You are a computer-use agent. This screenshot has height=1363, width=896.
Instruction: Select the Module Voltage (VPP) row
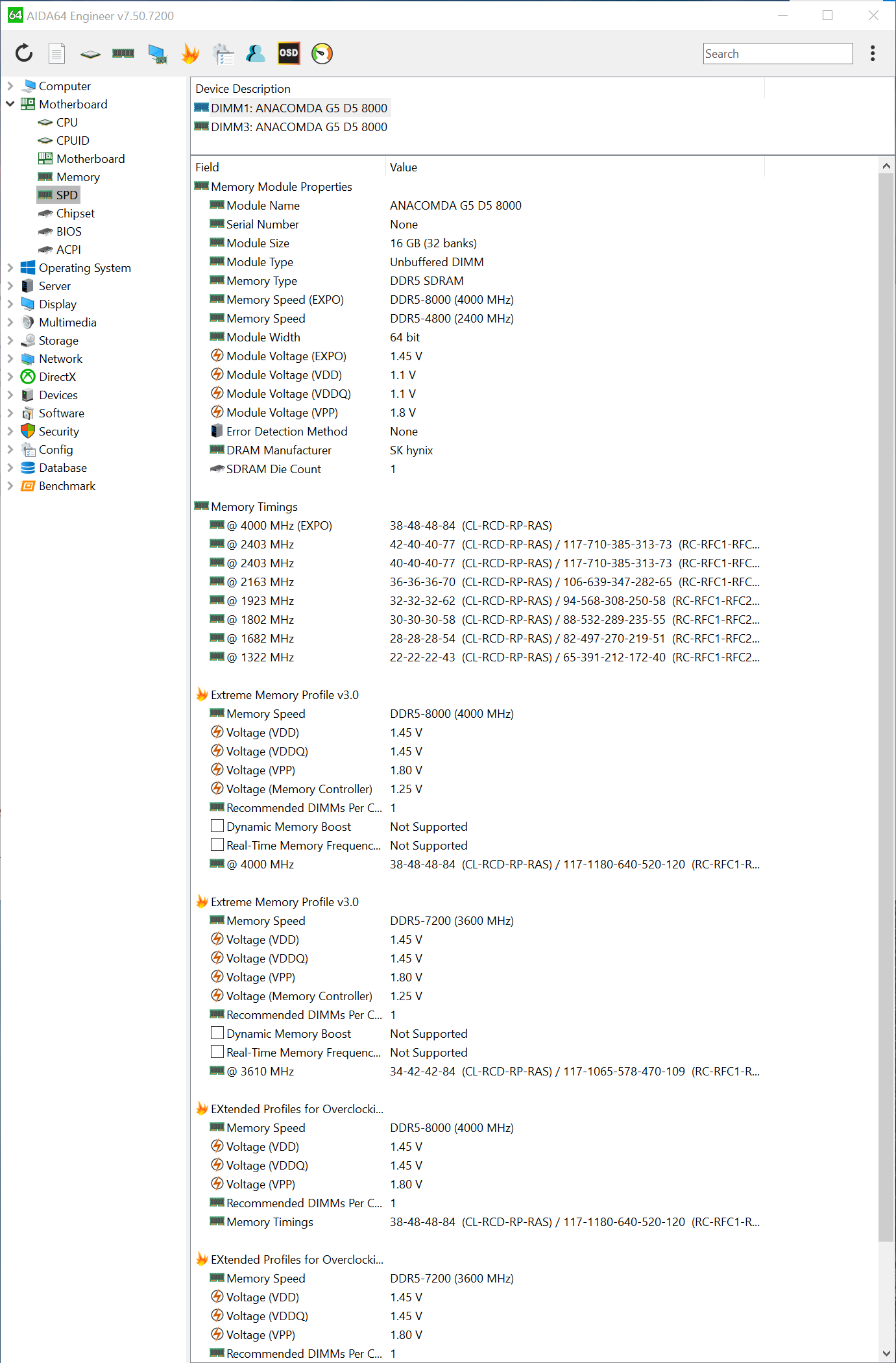coord(478,412)
